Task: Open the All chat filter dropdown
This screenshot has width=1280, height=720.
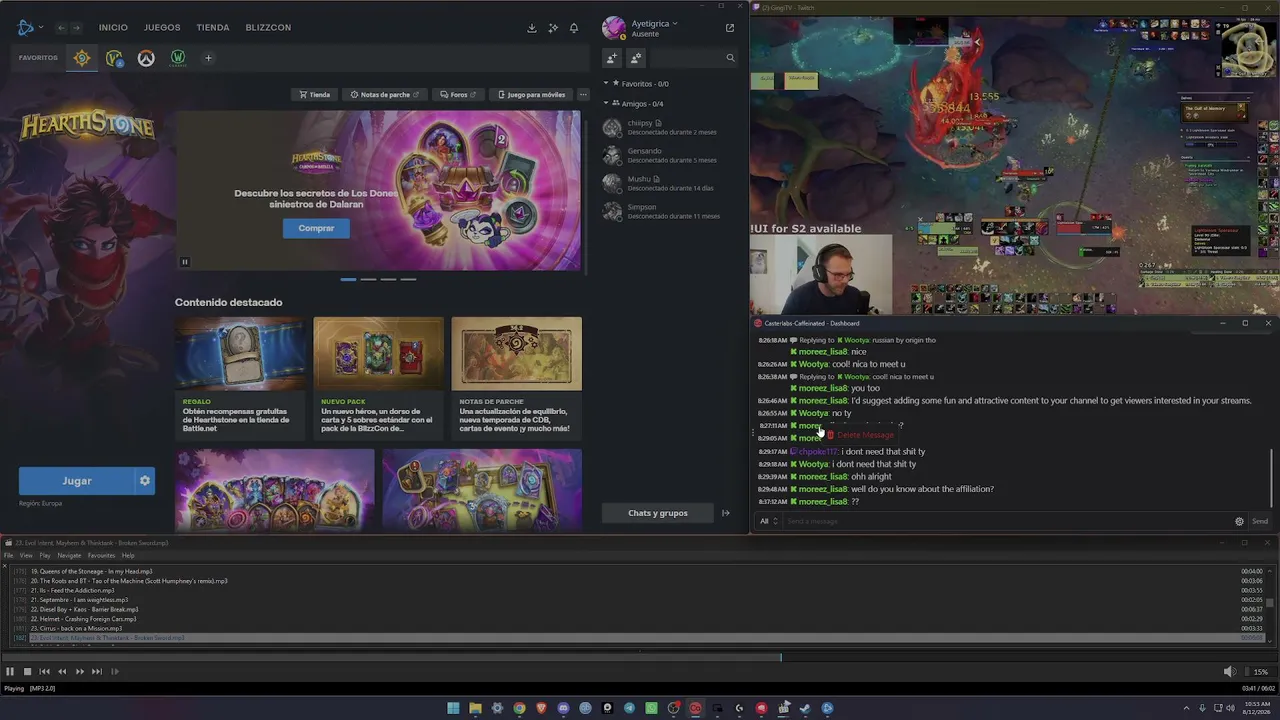Action: (768, 521)
